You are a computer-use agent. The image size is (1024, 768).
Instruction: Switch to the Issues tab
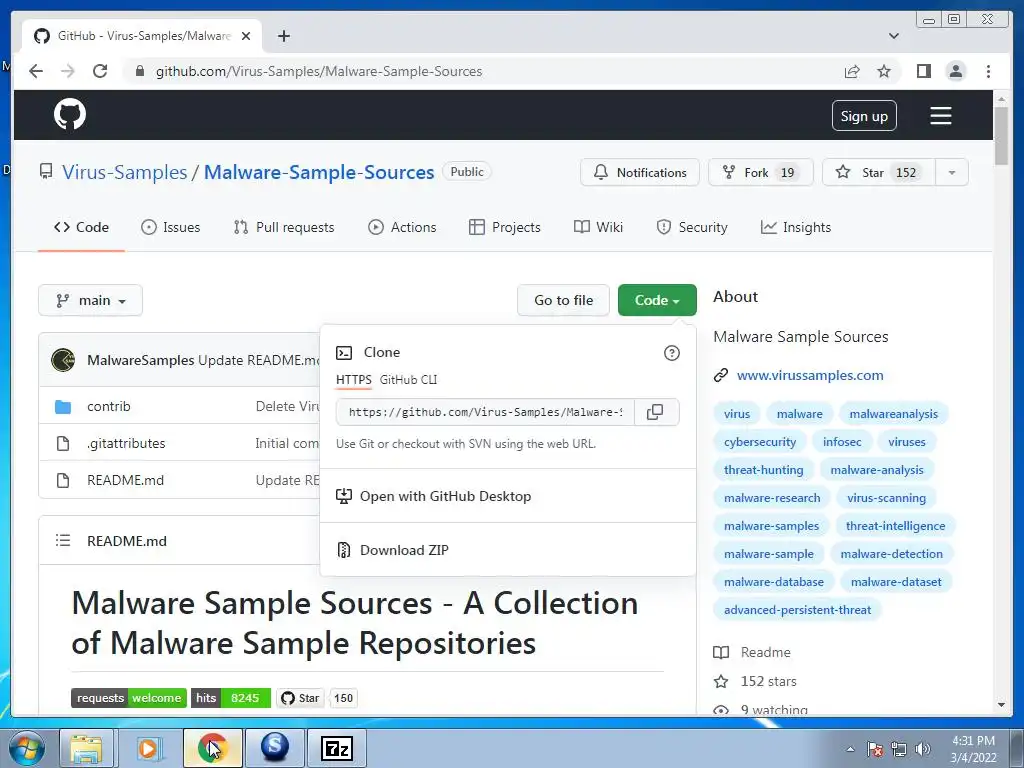[x=171, y=227]
